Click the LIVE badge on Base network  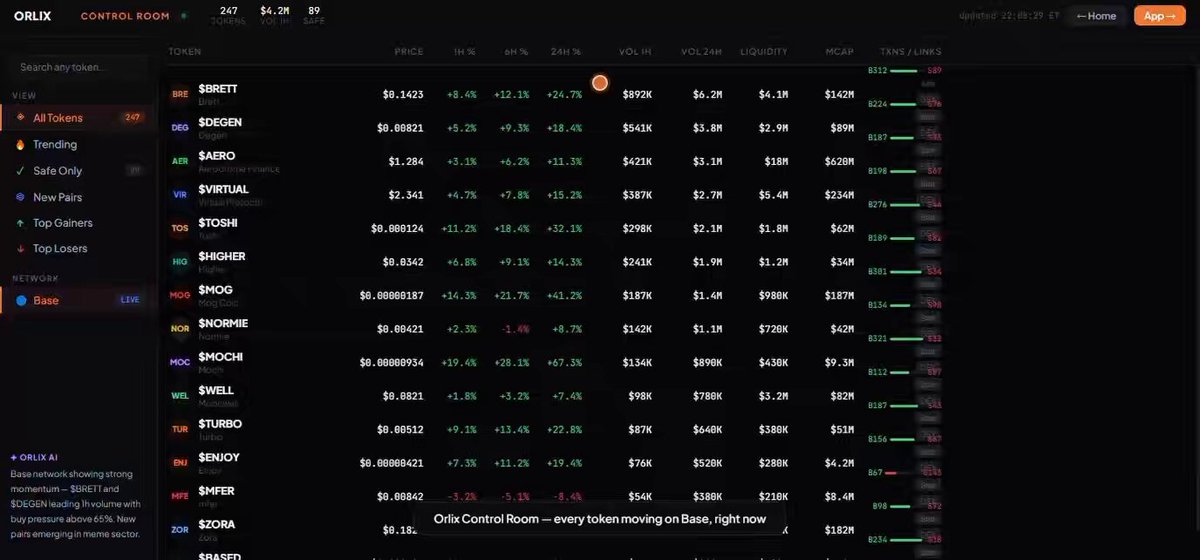[x=130, y=300]
